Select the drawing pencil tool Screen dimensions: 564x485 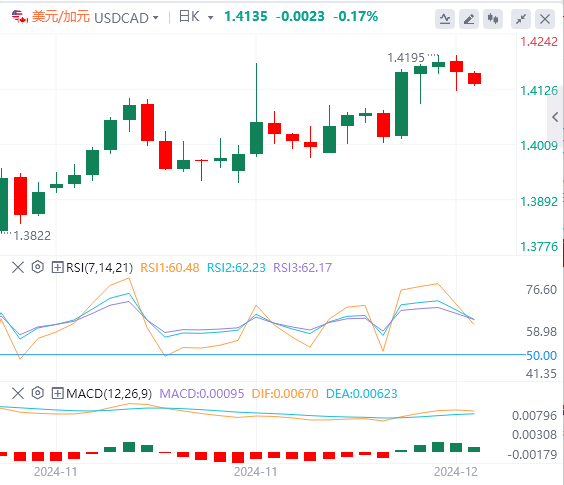tap(469, 19)
